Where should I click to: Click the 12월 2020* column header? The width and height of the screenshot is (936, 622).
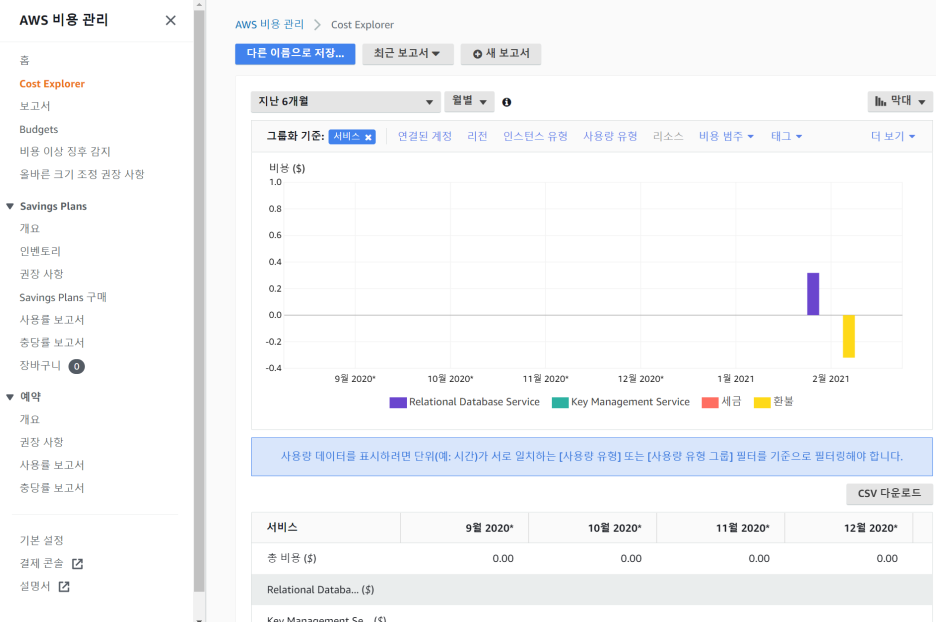coord(849,528)
